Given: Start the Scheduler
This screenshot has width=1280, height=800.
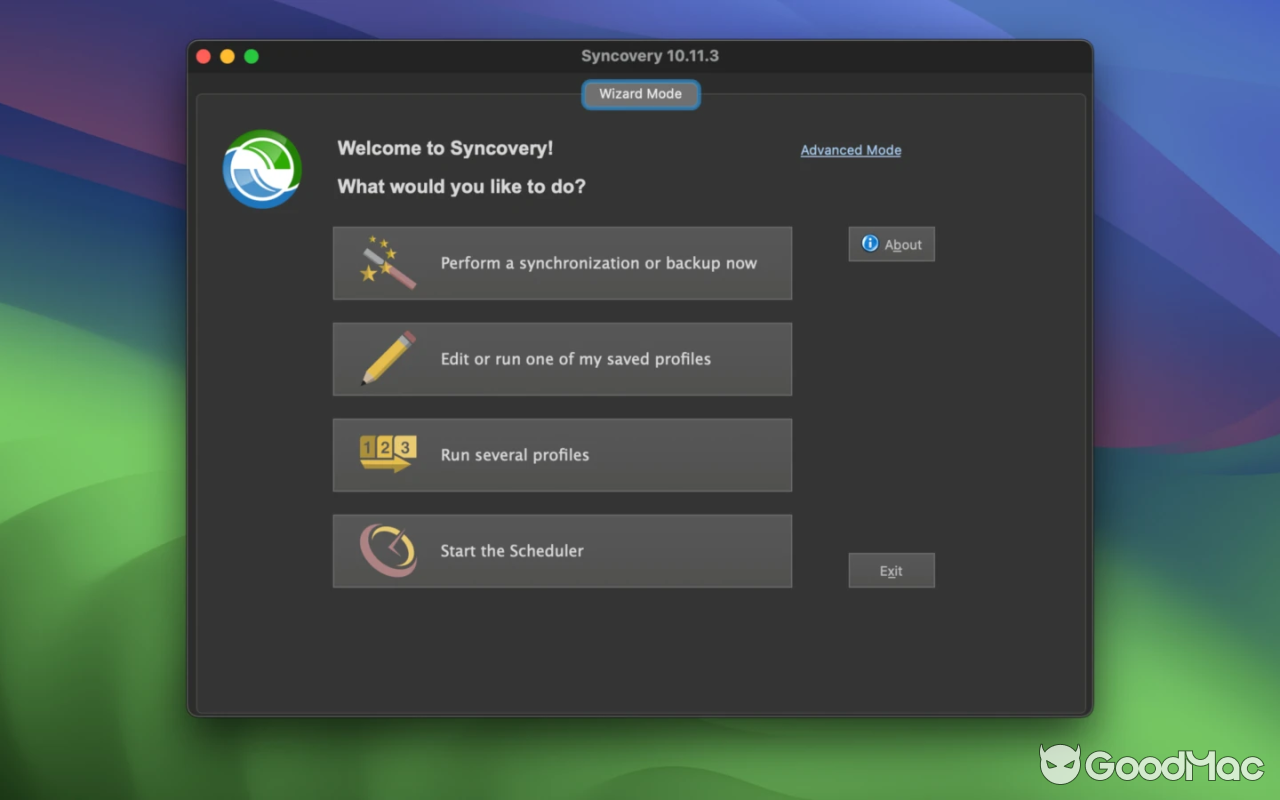Looking at the screenshot, I should [x=562, y=550].
